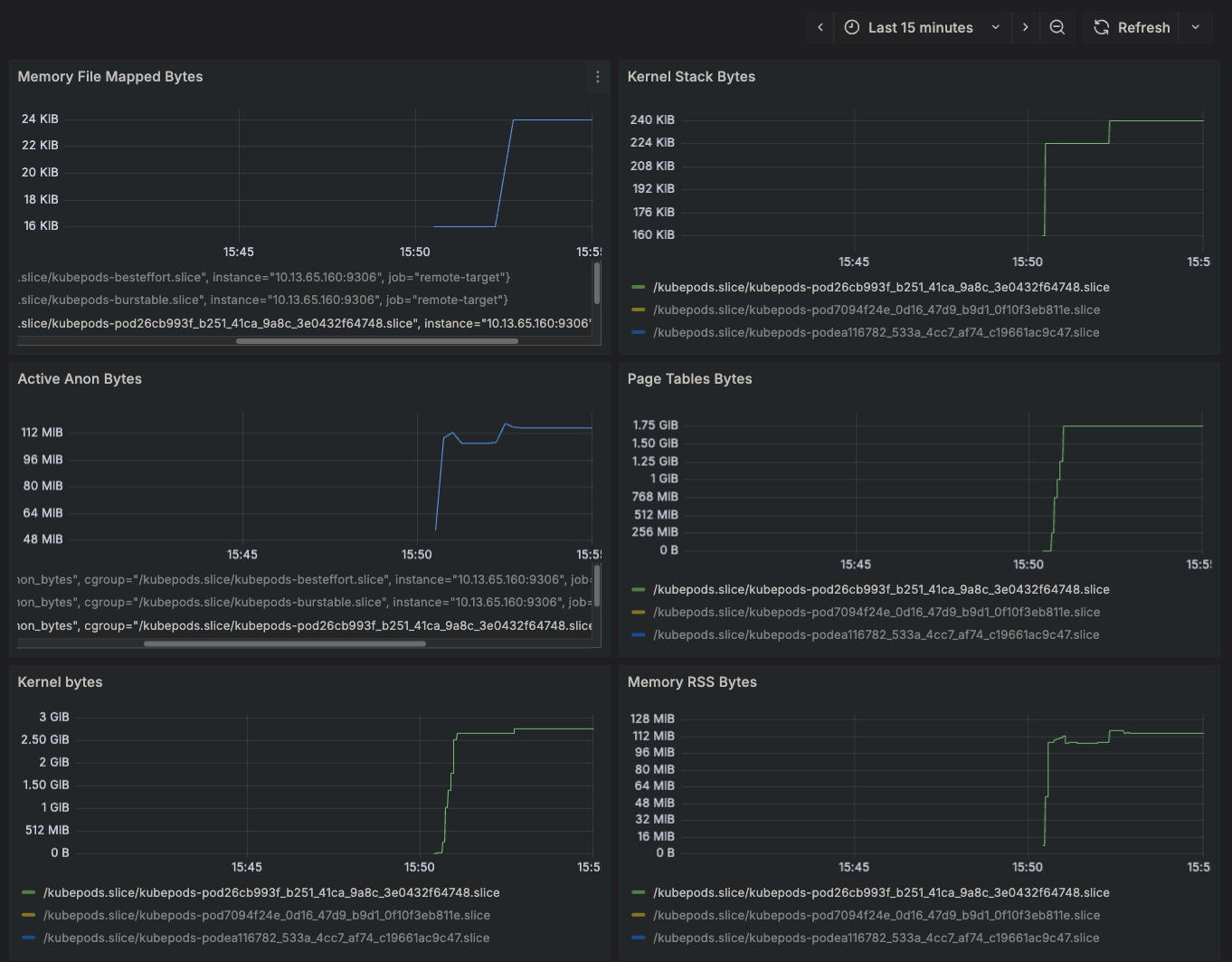Click horizontal scrollbar in Memory File Mapped legend
The height and width of the screenshot is (962, 1232).
[376, 341]
